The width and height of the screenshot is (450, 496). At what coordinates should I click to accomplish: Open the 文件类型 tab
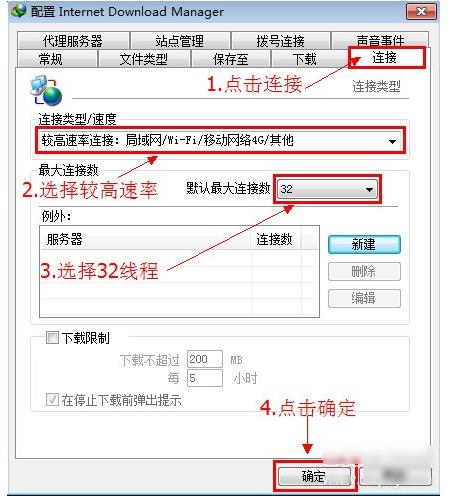click(144, 59)
